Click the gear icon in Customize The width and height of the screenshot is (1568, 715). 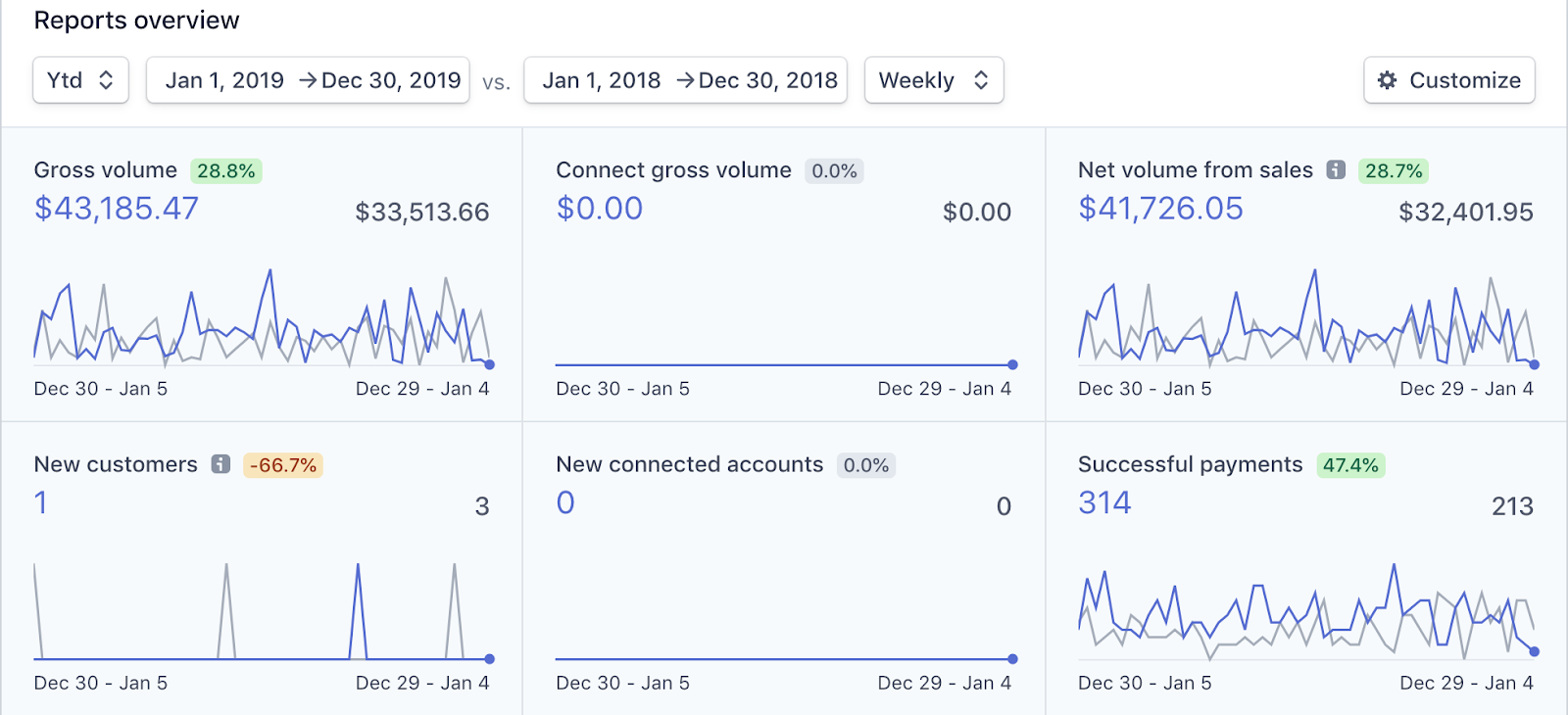tap(1387, 80)
